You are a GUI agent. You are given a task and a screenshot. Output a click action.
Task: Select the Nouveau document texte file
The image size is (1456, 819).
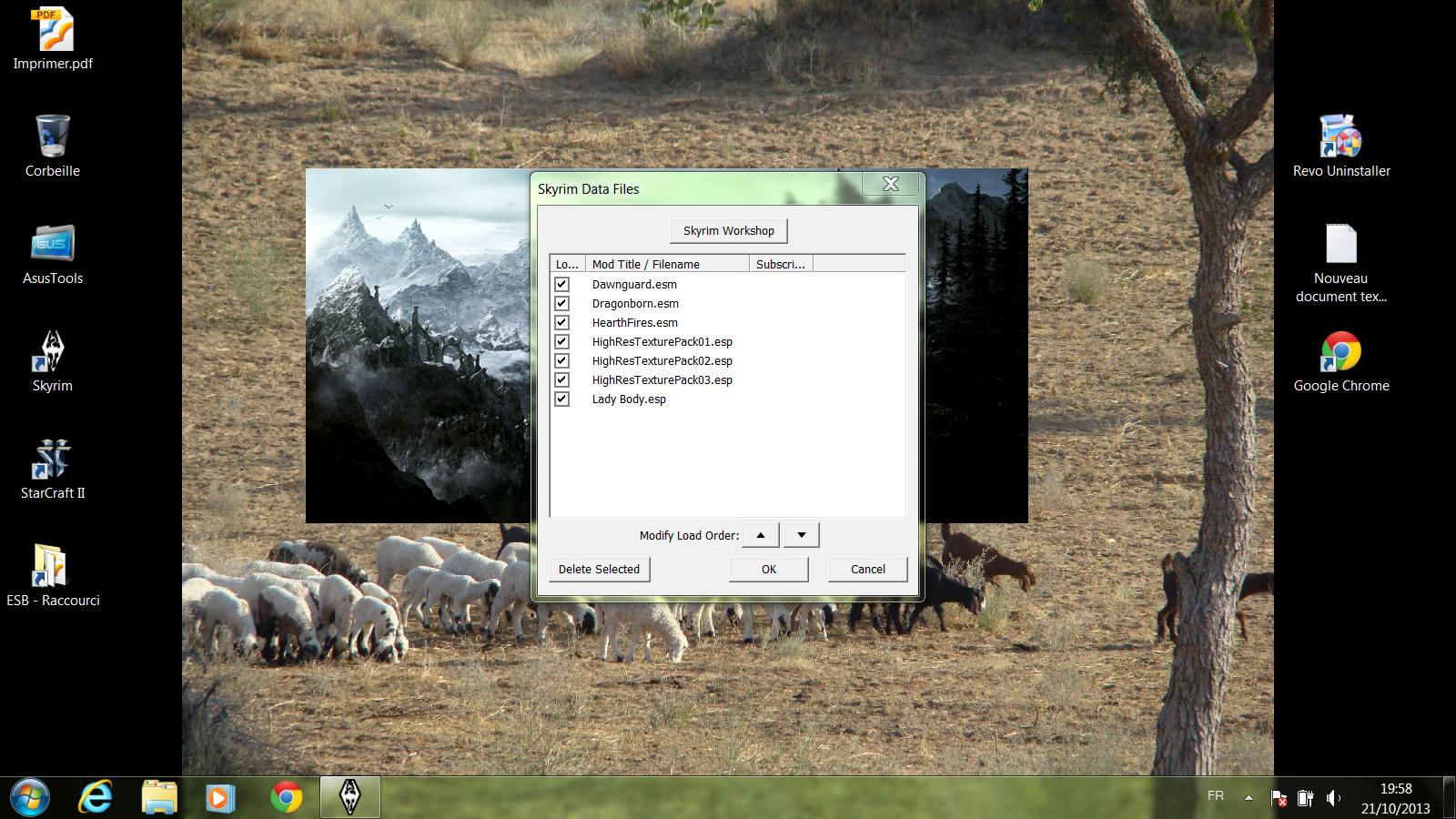point(1341,262)
